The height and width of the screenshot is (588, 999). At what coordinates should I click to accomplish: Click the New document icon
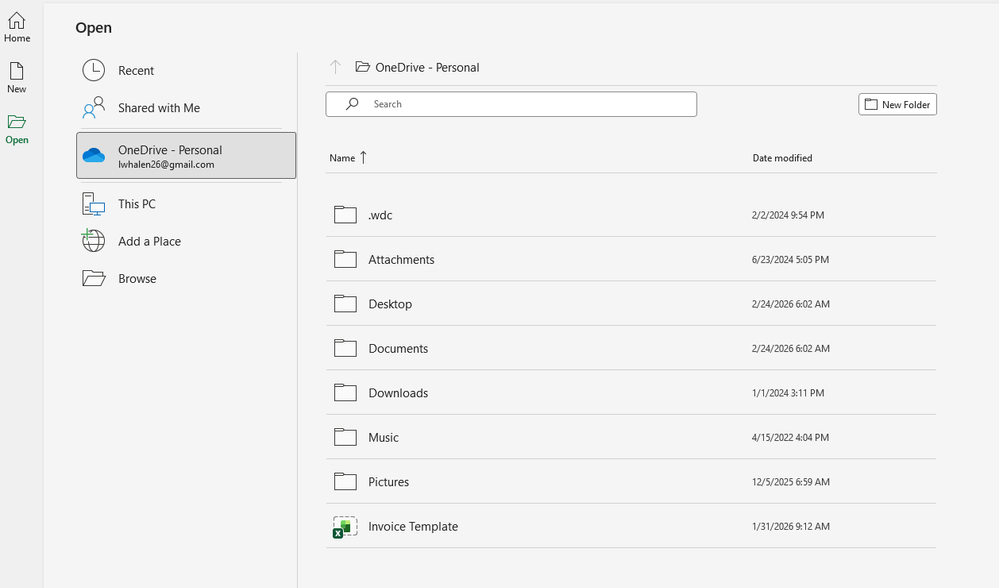coord(17,72)
